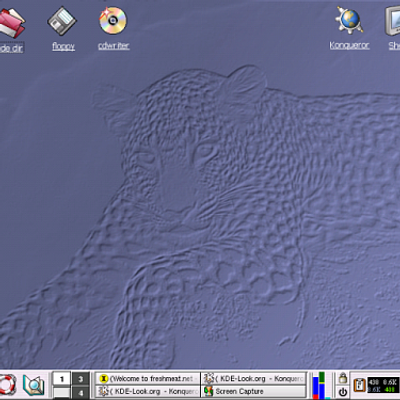
Task: Click the network traffic monitor applet
Action: click(x=383, y=385)
